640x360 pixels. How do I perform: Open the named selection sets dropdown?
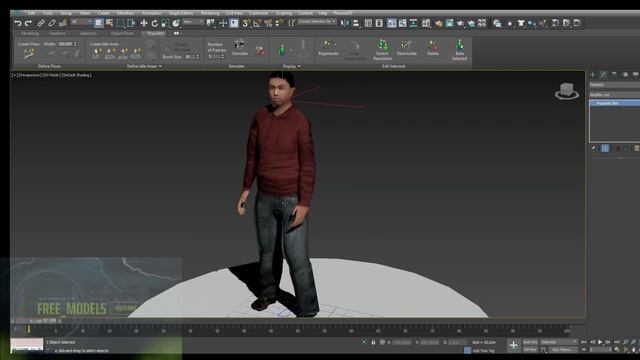317,21
